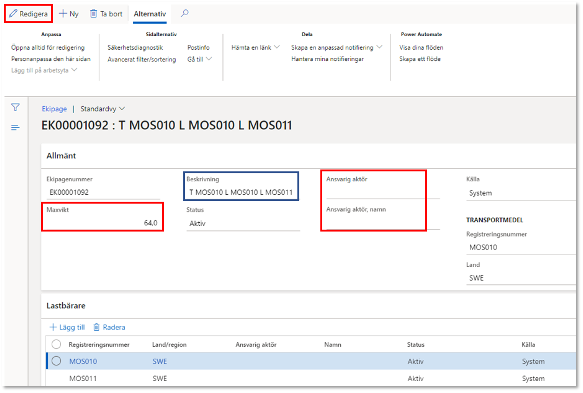Viewport: 583px width, 393px height.
Task: Click the Ansvarig aktör, namn field
Action: click(383, 223)
